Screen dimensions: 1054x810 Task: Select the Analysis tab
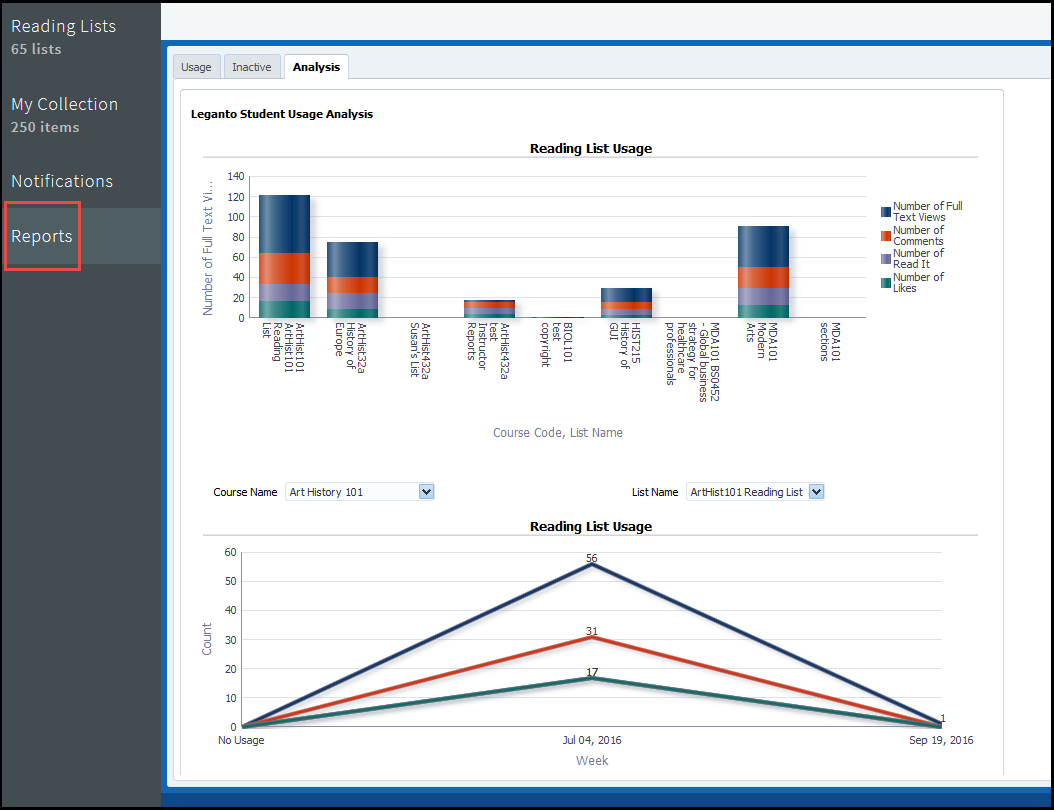316,67
